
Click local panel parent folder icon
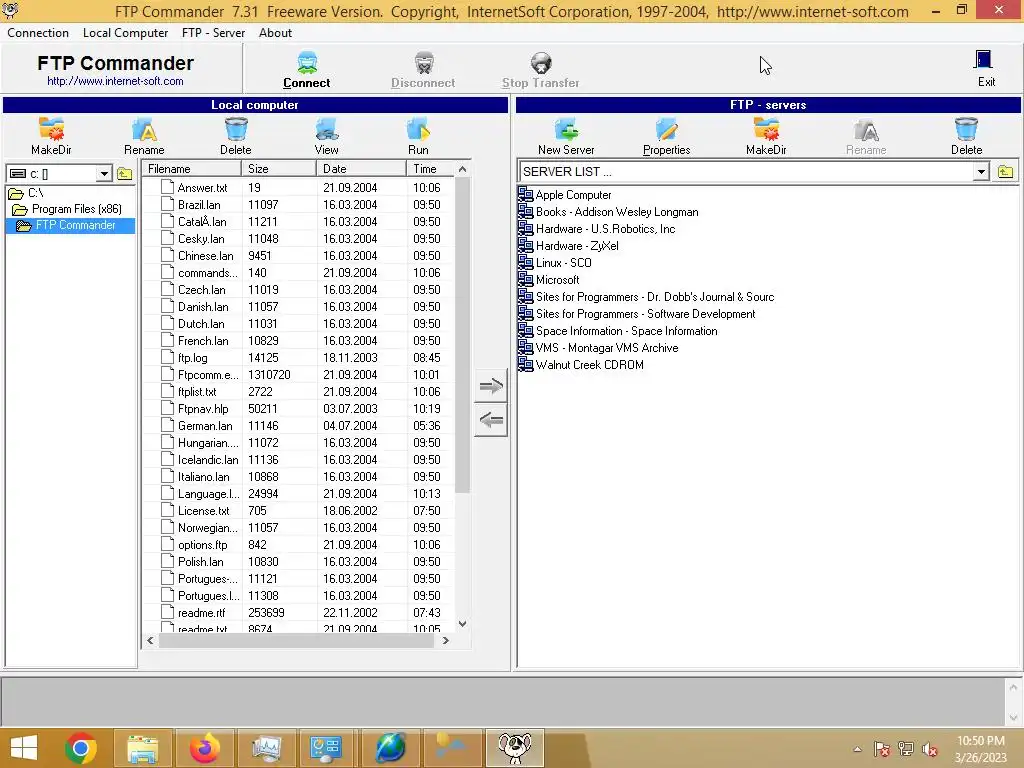[x=125, y=174]
